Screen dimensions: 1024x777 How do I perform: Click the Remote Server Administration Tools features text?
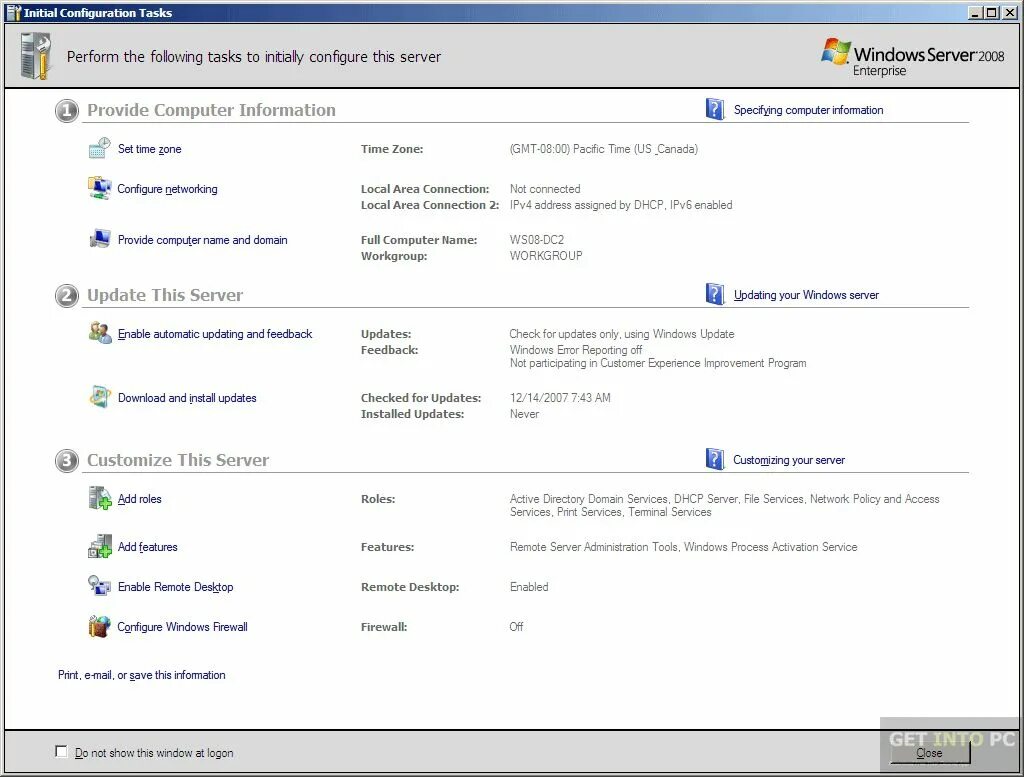pyautogui.click(x=683, y=547)
